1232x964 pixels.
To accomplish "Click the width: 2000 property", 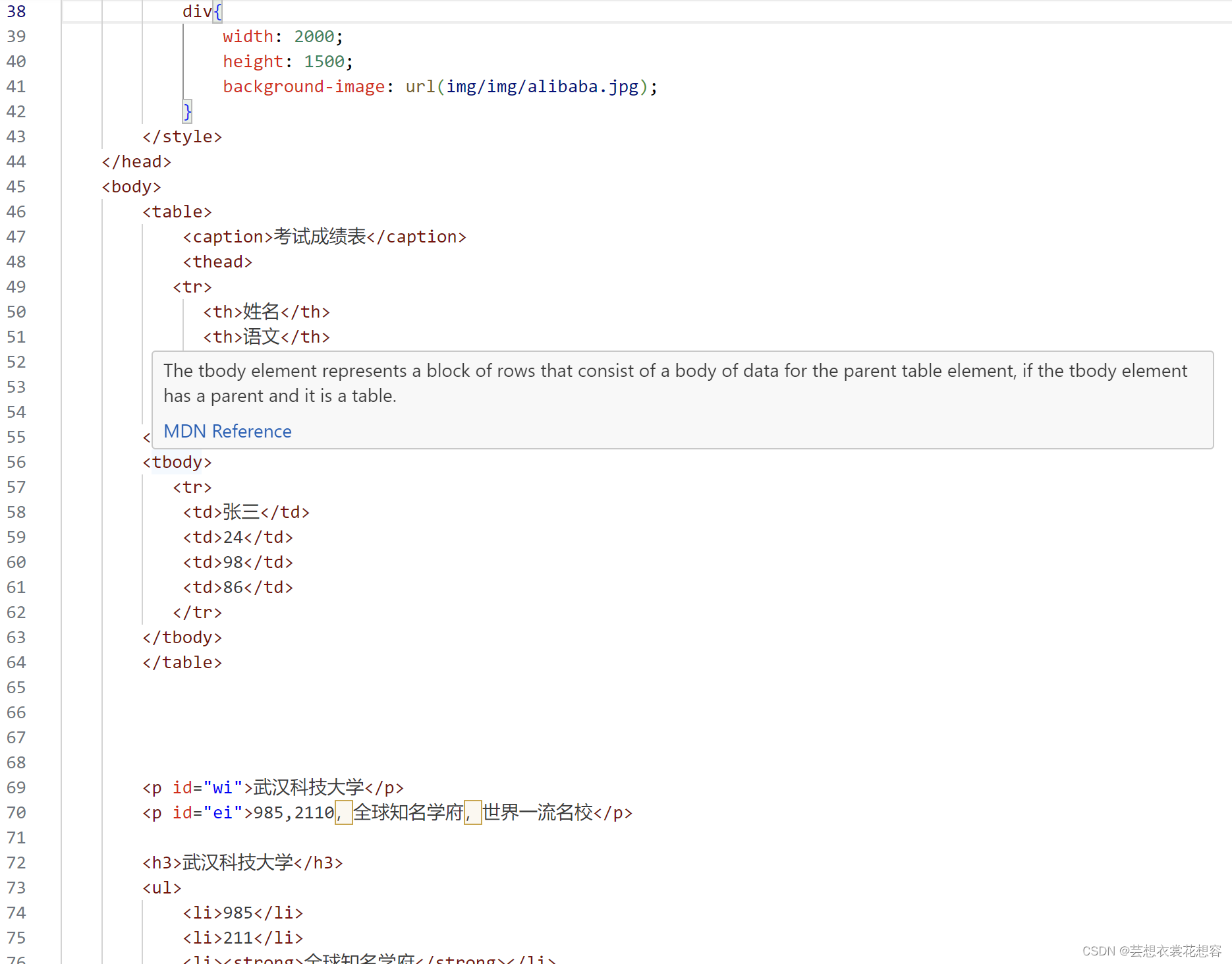I will point(283,36).
